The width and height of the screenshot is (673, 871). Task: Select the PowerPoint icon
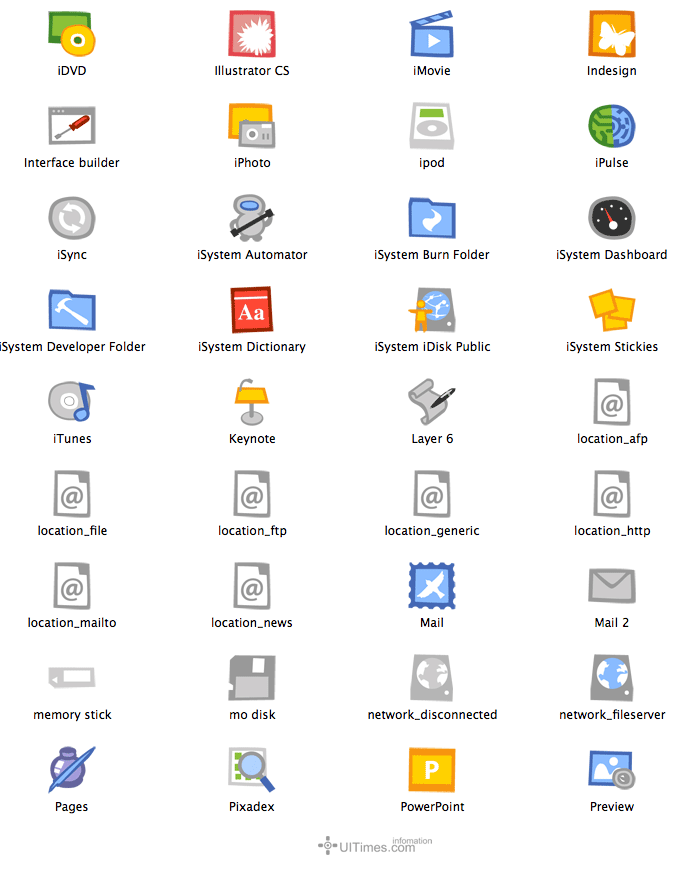pyautogui.click(x=432, y=770)
